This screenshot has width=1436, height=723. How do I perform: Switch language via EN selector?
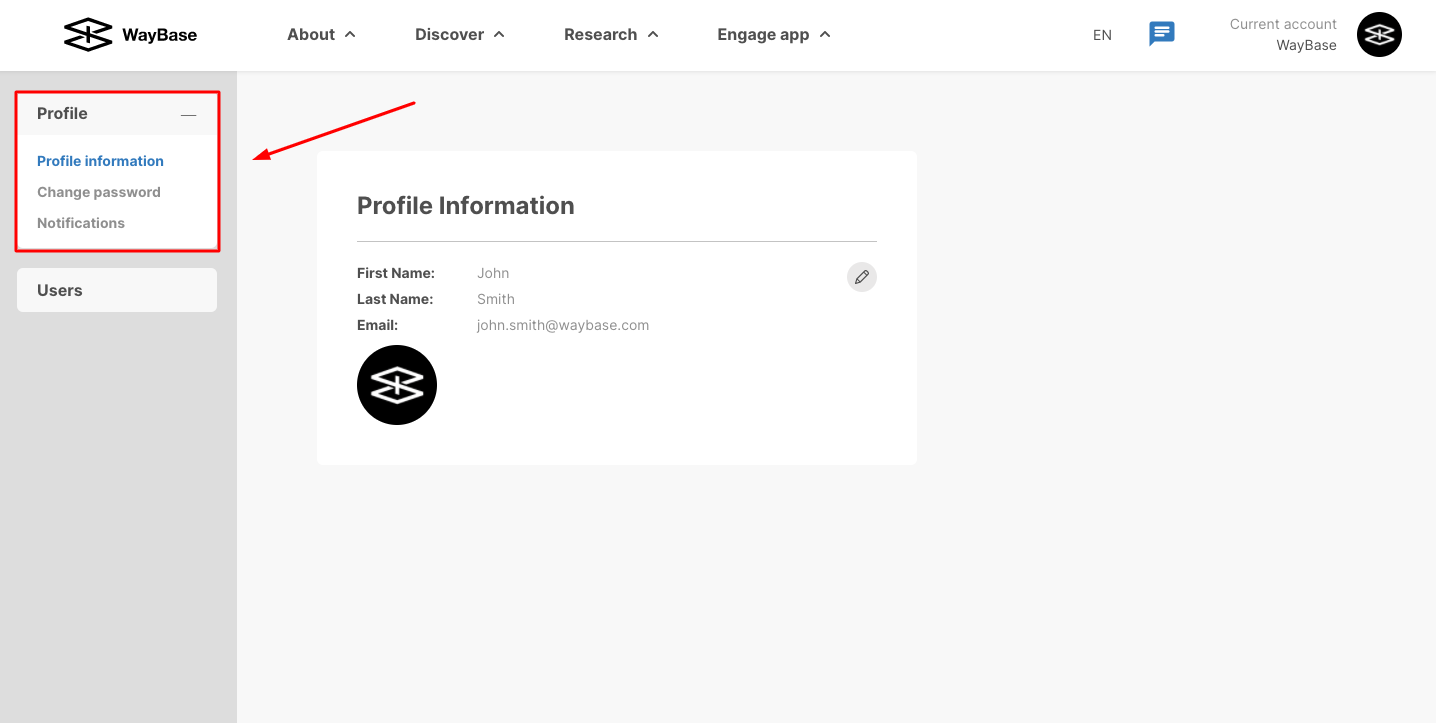[x=1102, y=35]
